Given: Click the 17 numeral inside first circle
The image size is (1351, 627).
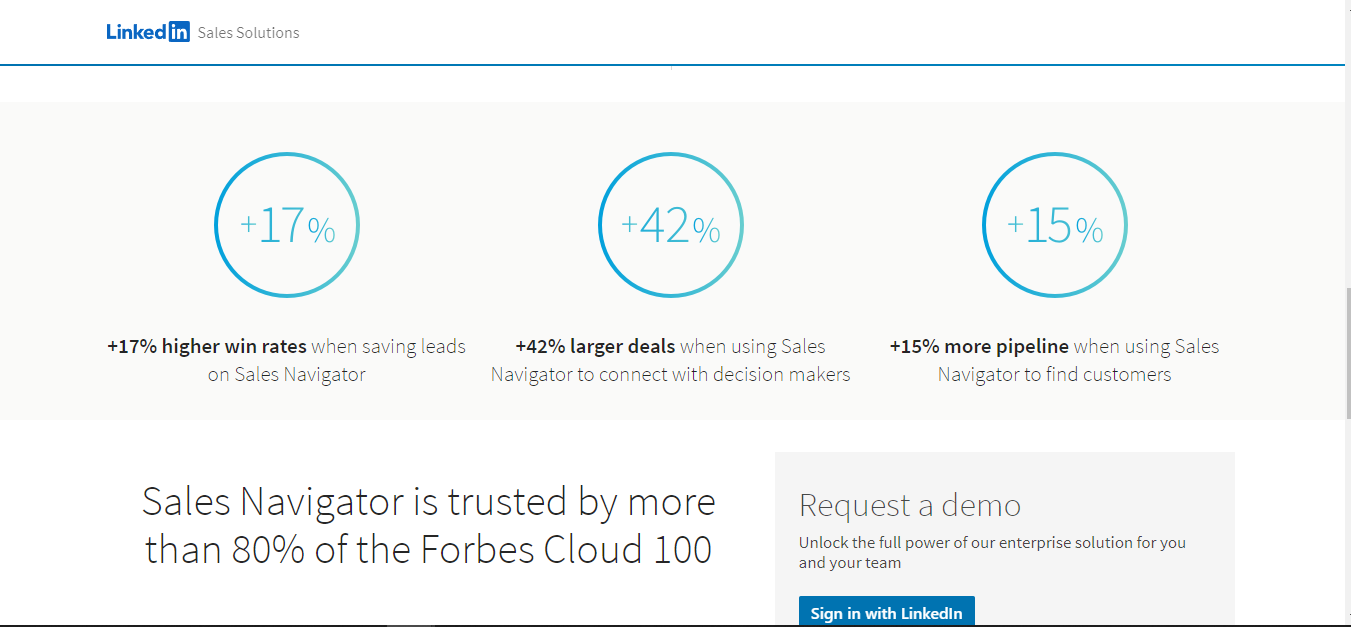Looking at the screenshot, I should click(x=281, y=226).
